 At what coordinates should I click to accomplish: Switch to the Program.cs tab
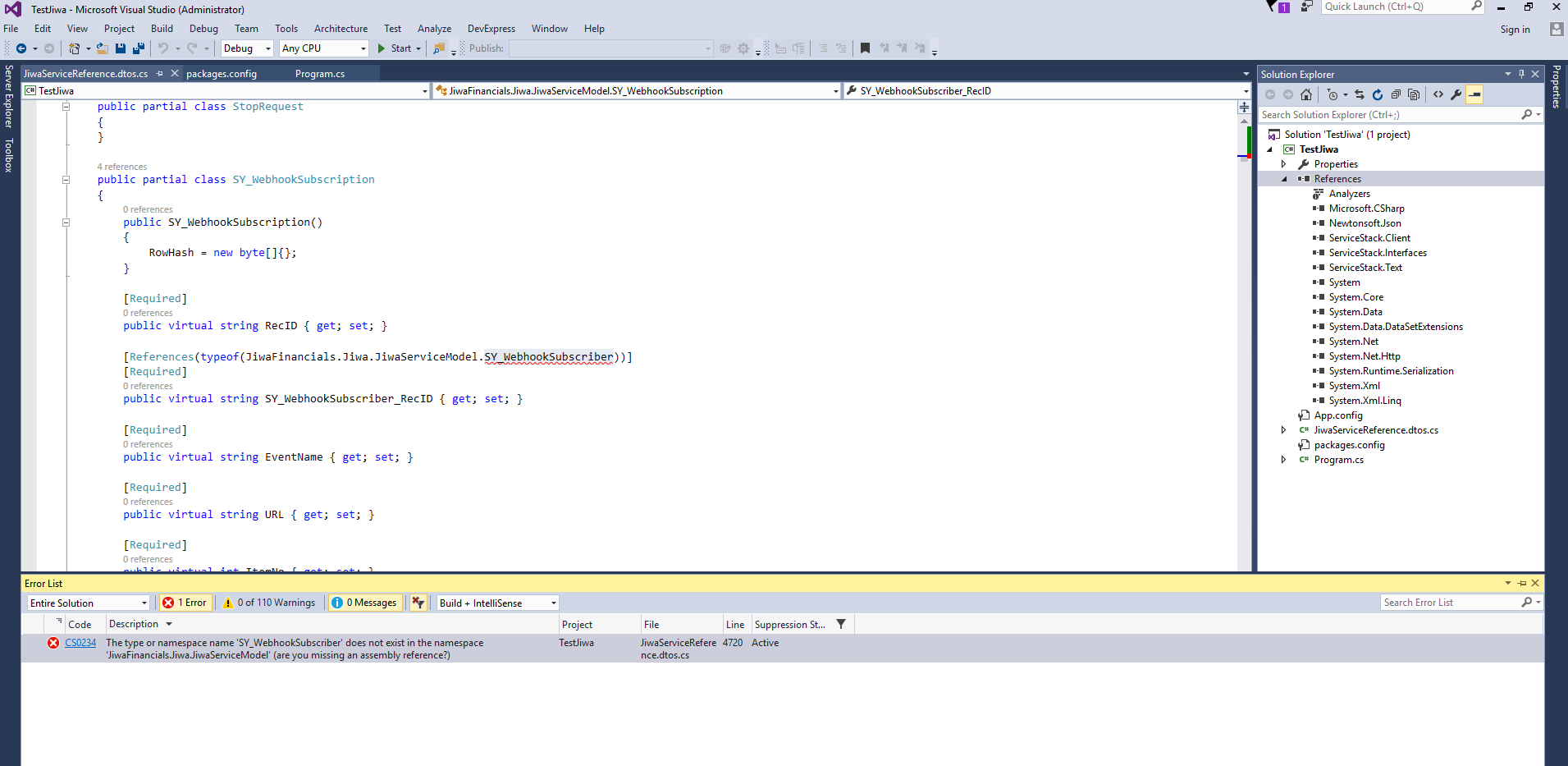point(320,74)
